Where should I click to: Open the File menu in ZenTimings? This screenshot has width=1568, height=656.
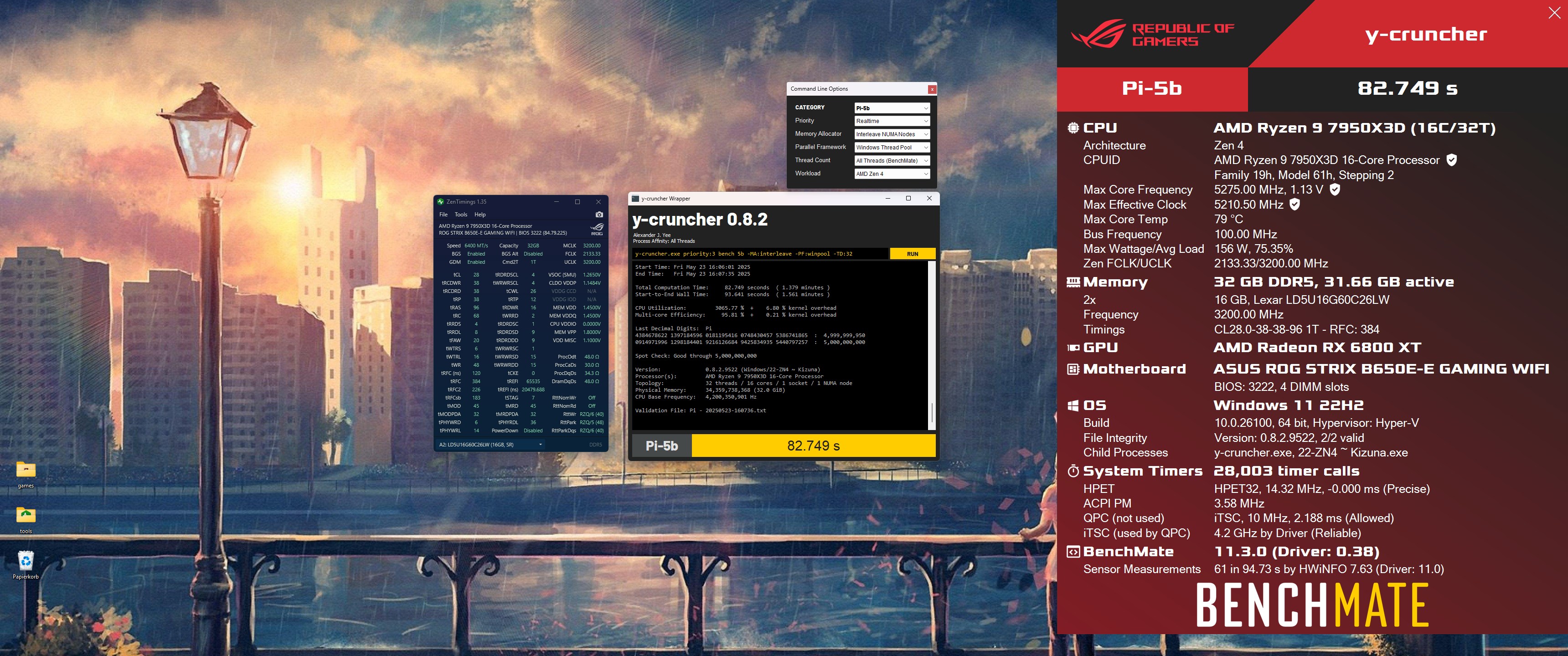click(443, 214)
